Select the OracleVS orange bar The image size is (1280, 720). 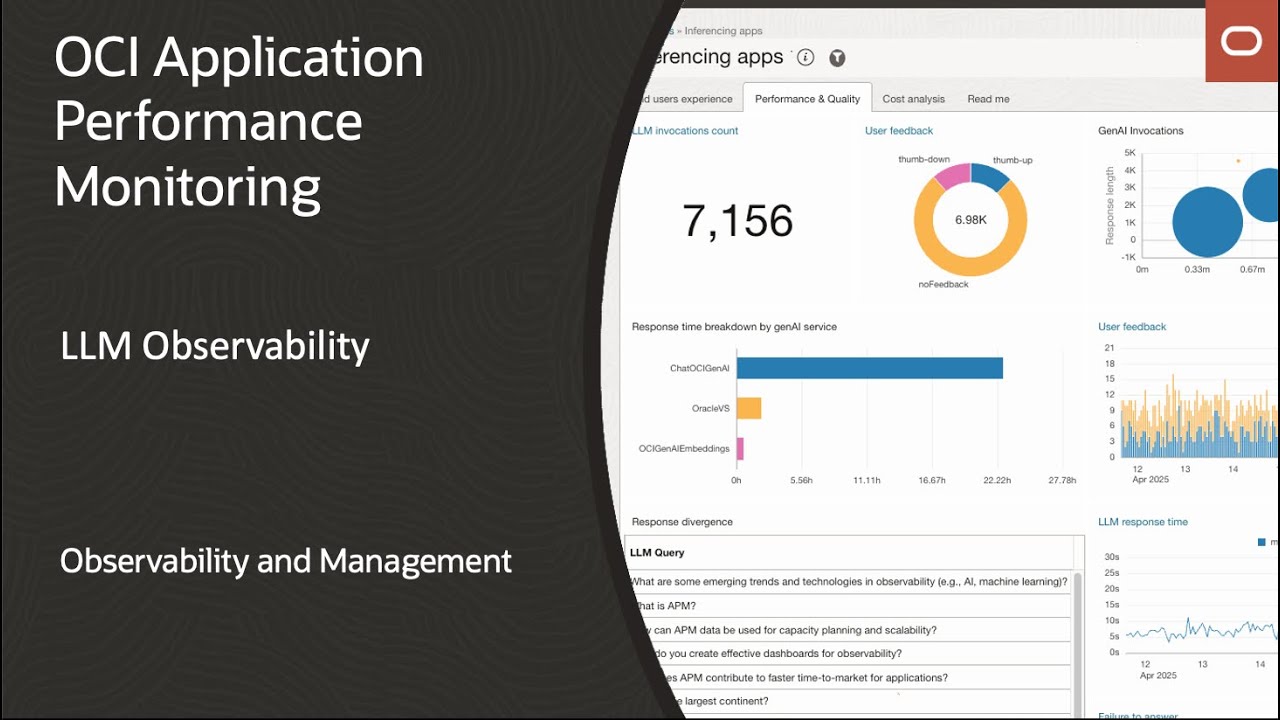point(749,408)
